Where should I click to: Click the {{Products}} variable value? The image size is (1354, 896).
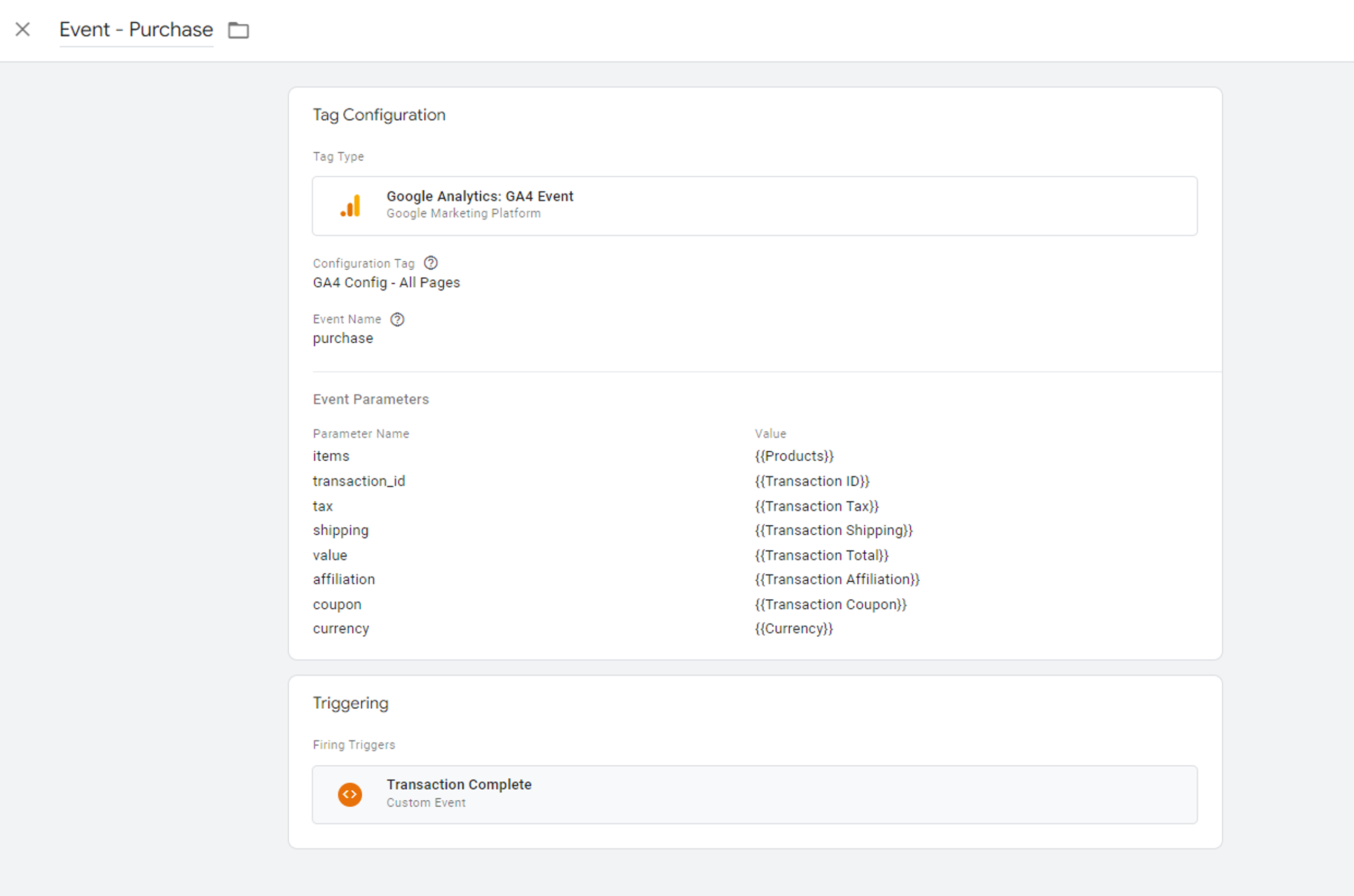tap(794, 456)
